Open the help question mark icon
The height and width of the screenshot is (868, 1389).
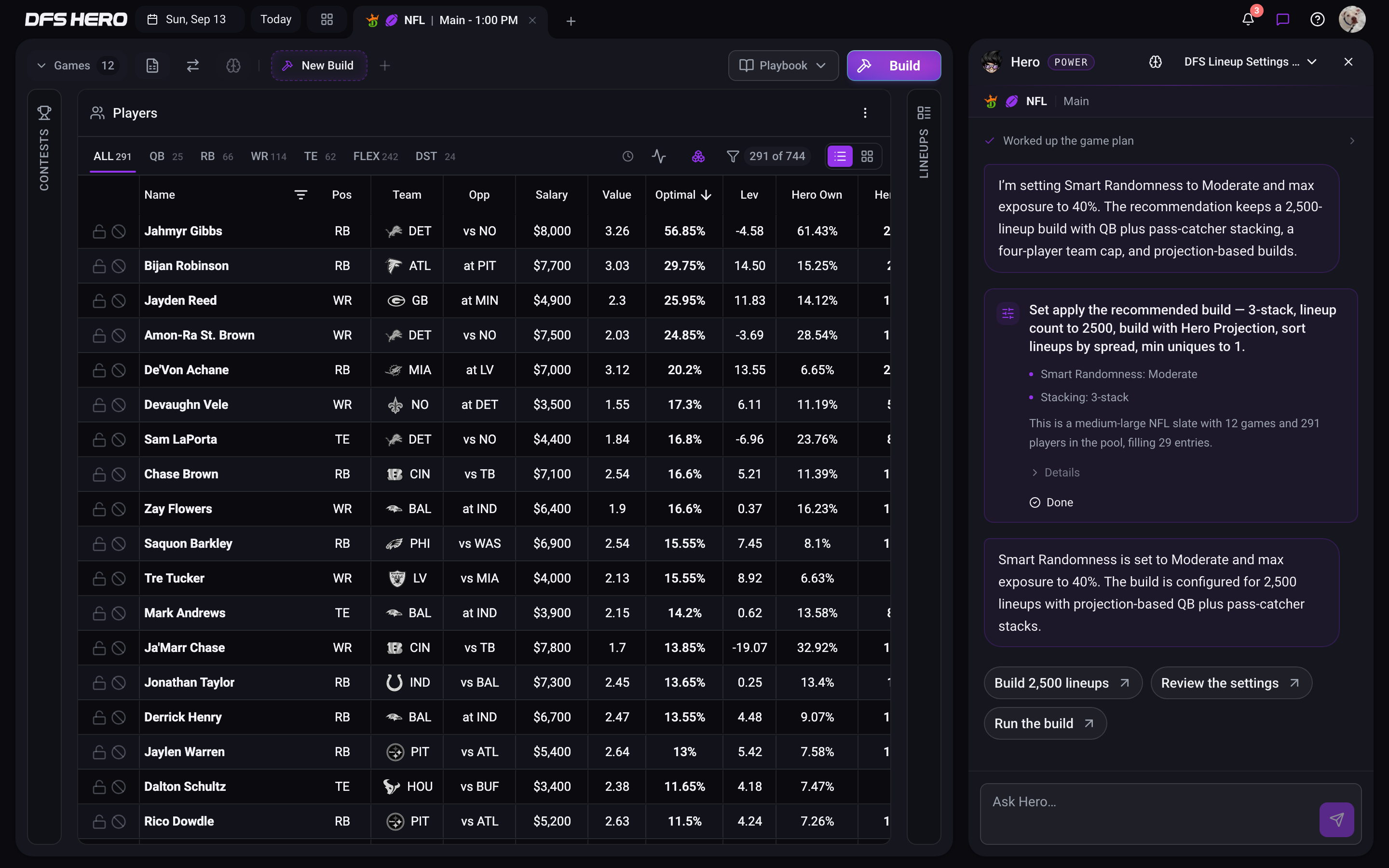[x=1317, y=19]
